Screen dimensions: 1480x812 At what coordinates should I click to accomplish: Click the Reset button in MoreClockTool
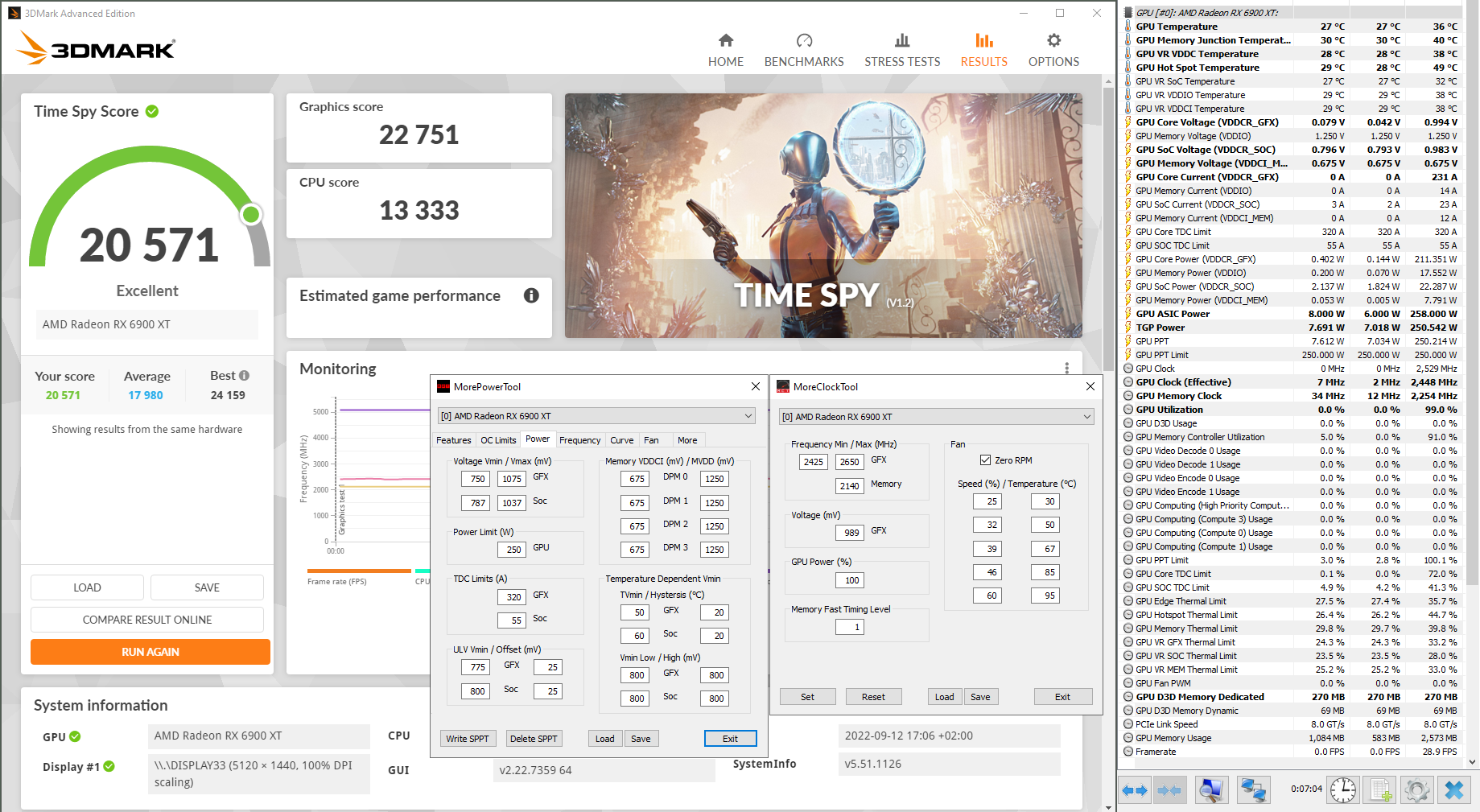pyautogui.click(x=873, y=697)
